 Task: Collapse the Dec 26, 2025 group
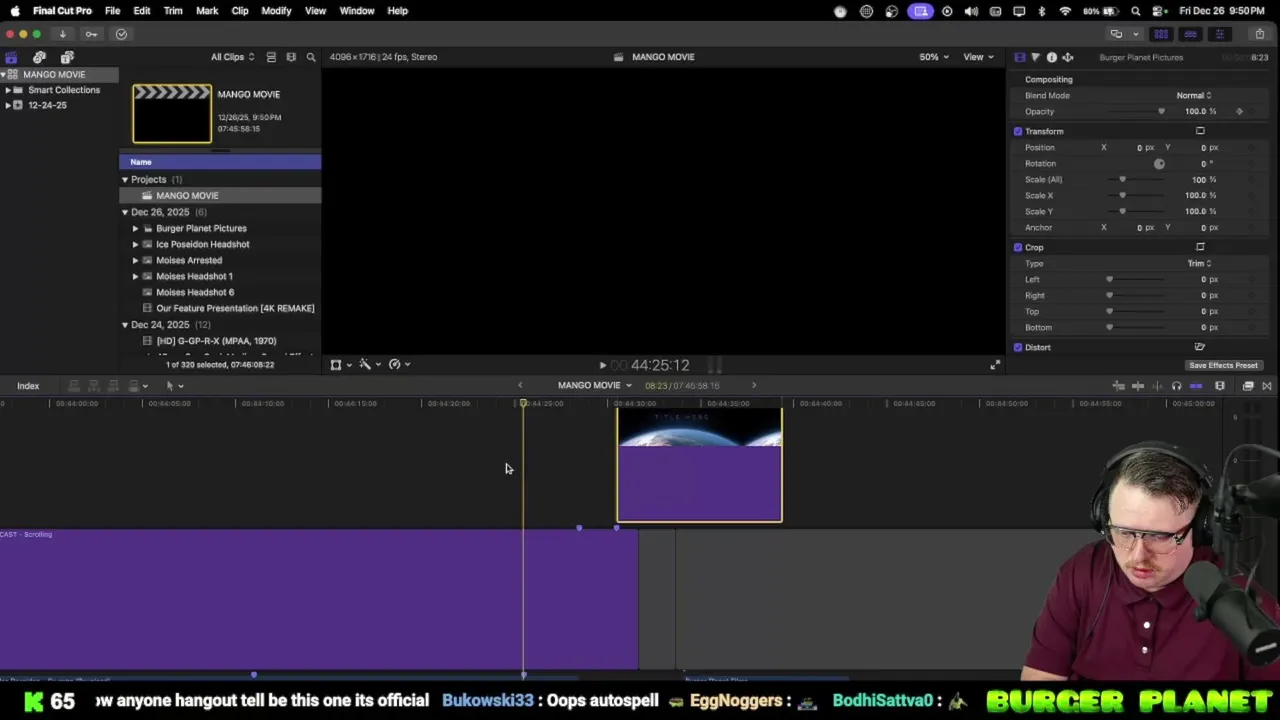[x=125, y=212]
